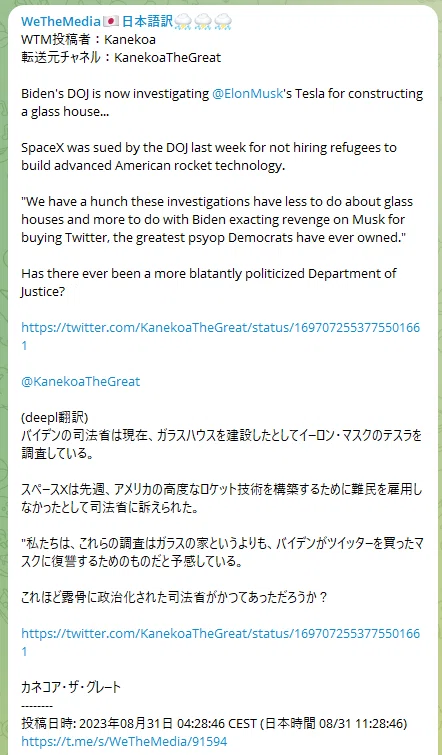The height and width of the screenshot is (755, 442).
Task: Open the WeTheMedia channel name in header
Action: pos(61,21)
